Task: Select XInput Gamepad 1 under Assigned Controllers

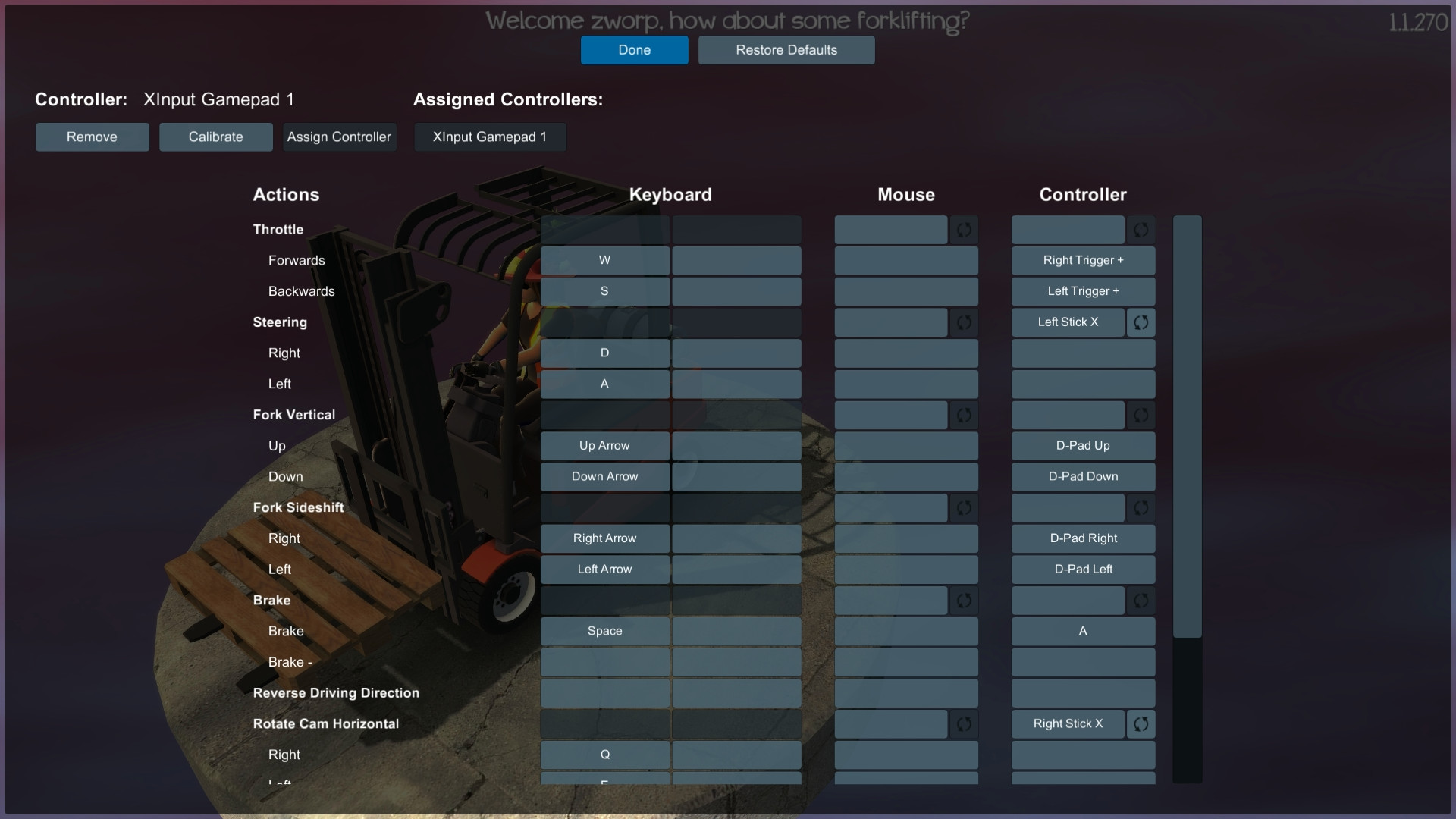Action: click(x=489, y=136)
